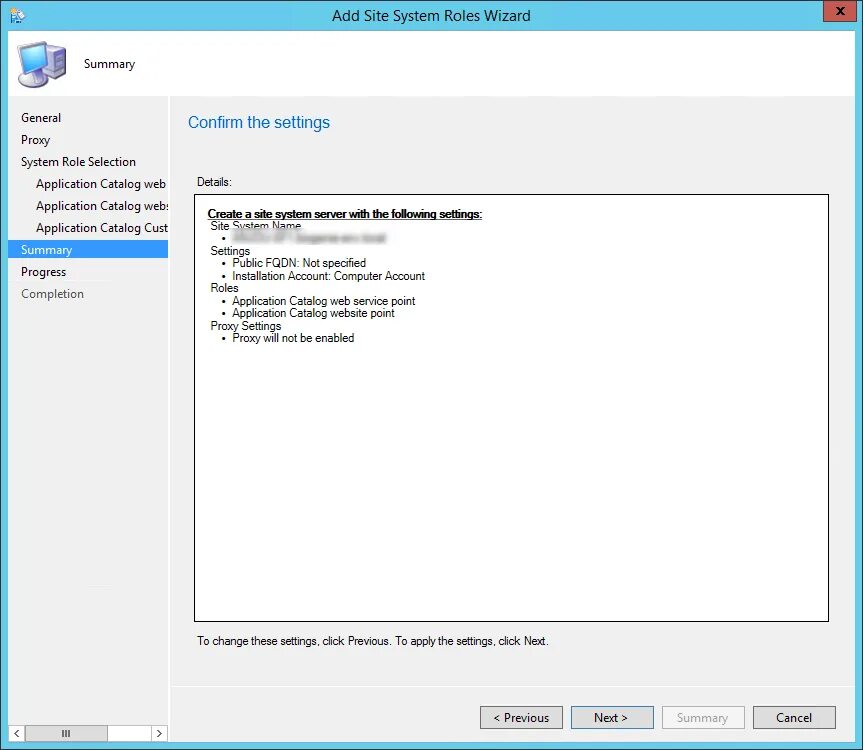Viewport: 863px width, 750px height.
Task: Click the grayed-out Summary button
Action: click(x=702, y=717)
